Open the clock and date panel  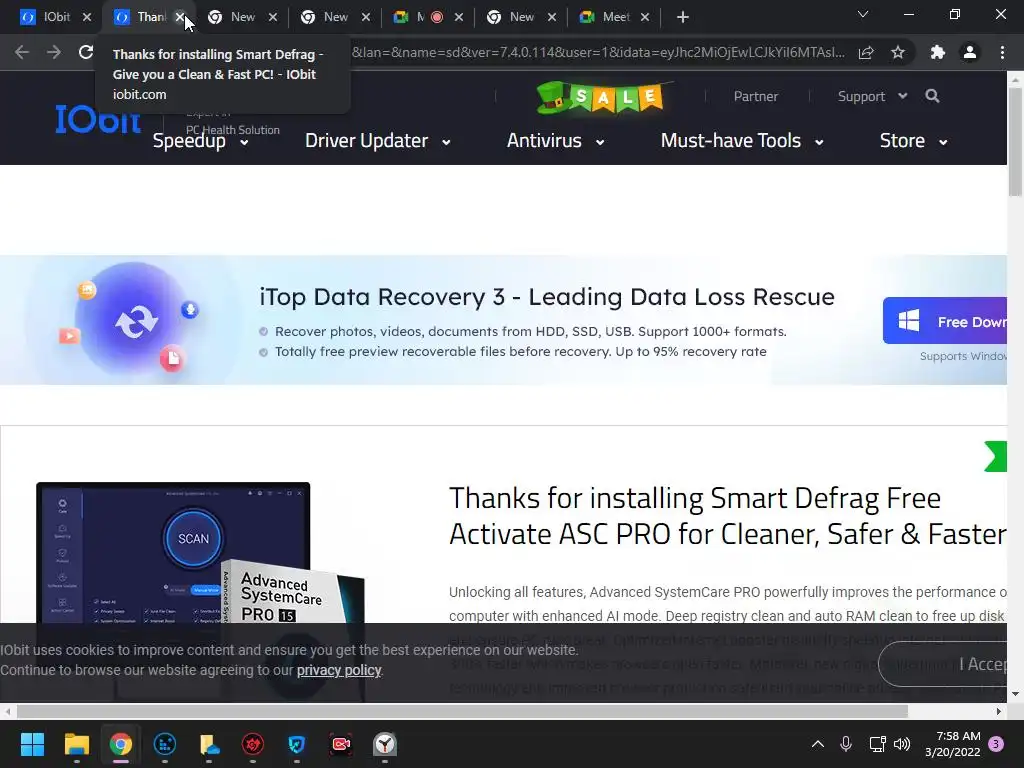[x=952, y=744]
